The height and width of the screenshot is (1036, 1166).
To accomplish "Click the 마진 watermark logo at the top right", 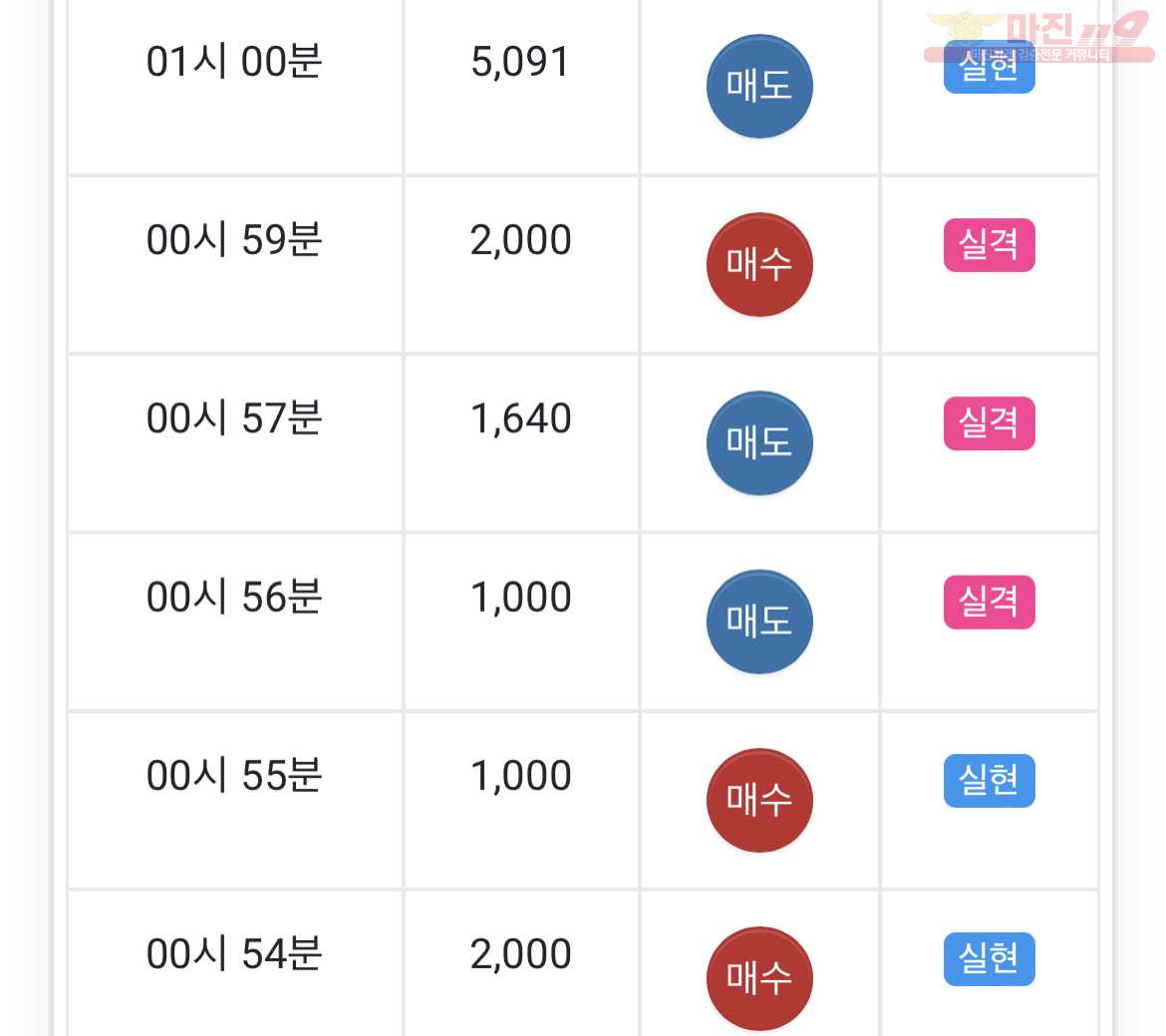I will pyautogui.click(x=1038, y=35).
